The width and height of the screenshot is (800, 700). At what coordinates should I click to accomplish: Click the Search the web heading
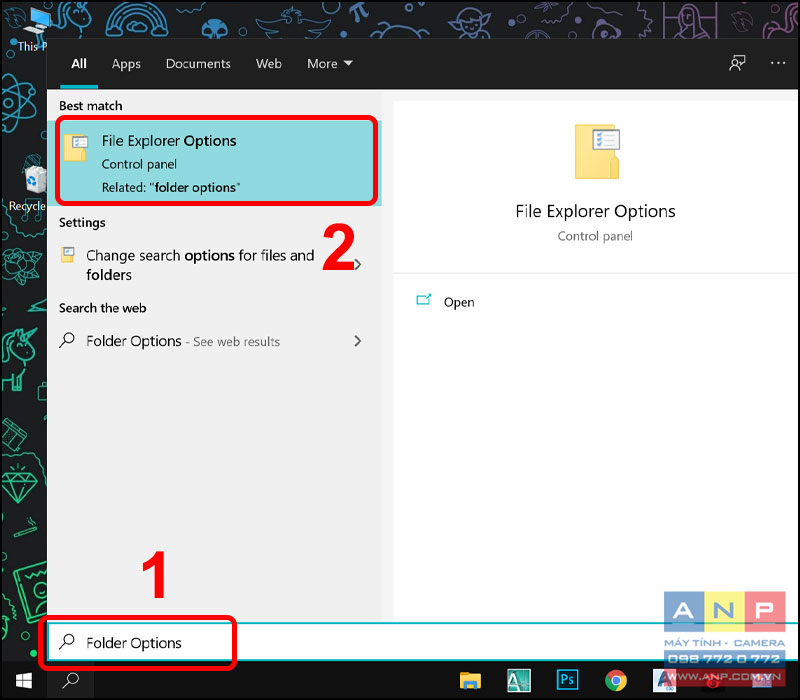103,308
